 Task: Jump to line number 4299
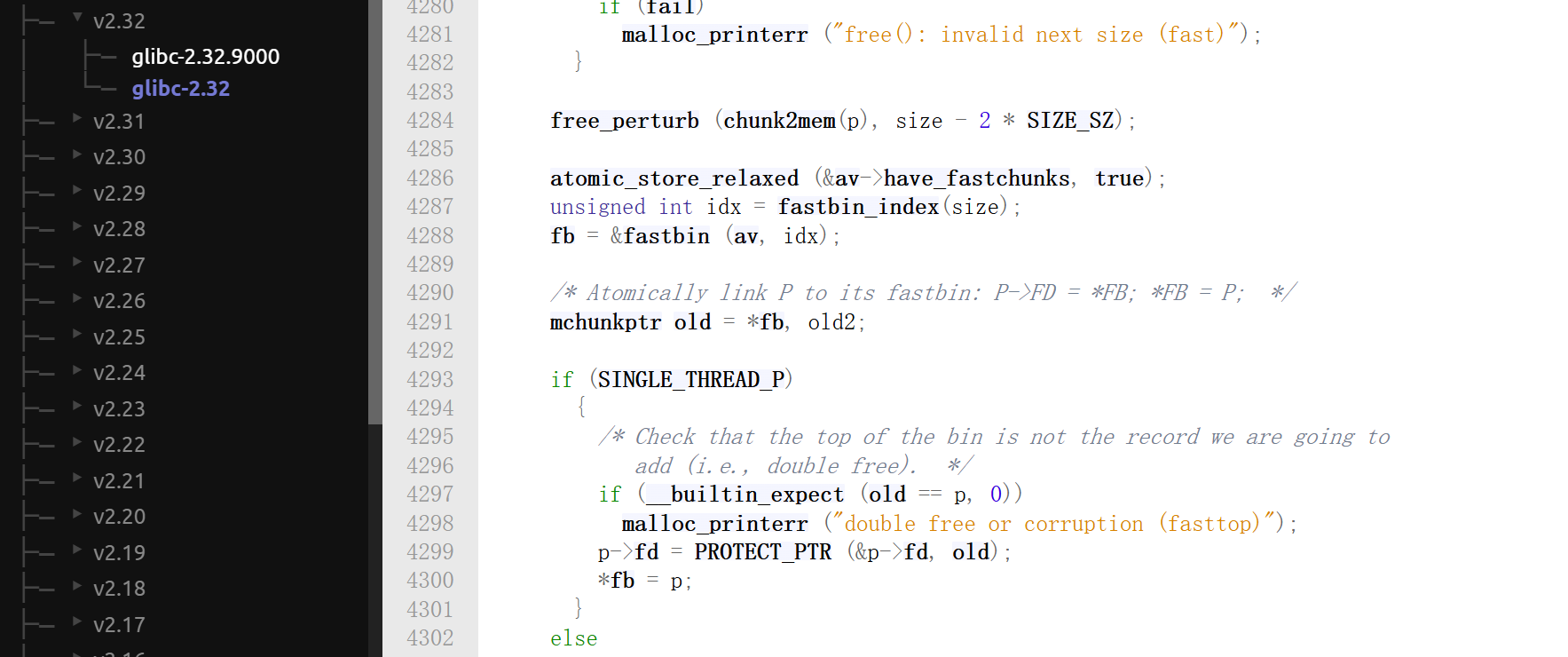click(429, 552)
